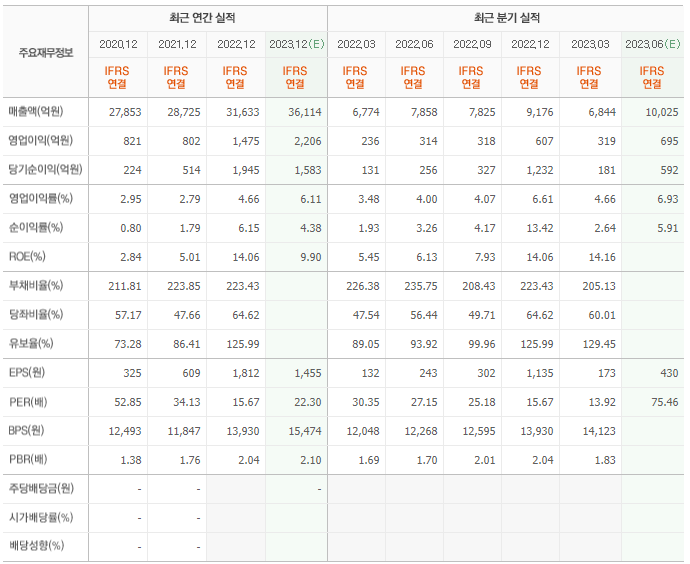Click the 13.42 net margin cell
The image size is (690, 564).
pyautogui.click(x=540, y=228)
